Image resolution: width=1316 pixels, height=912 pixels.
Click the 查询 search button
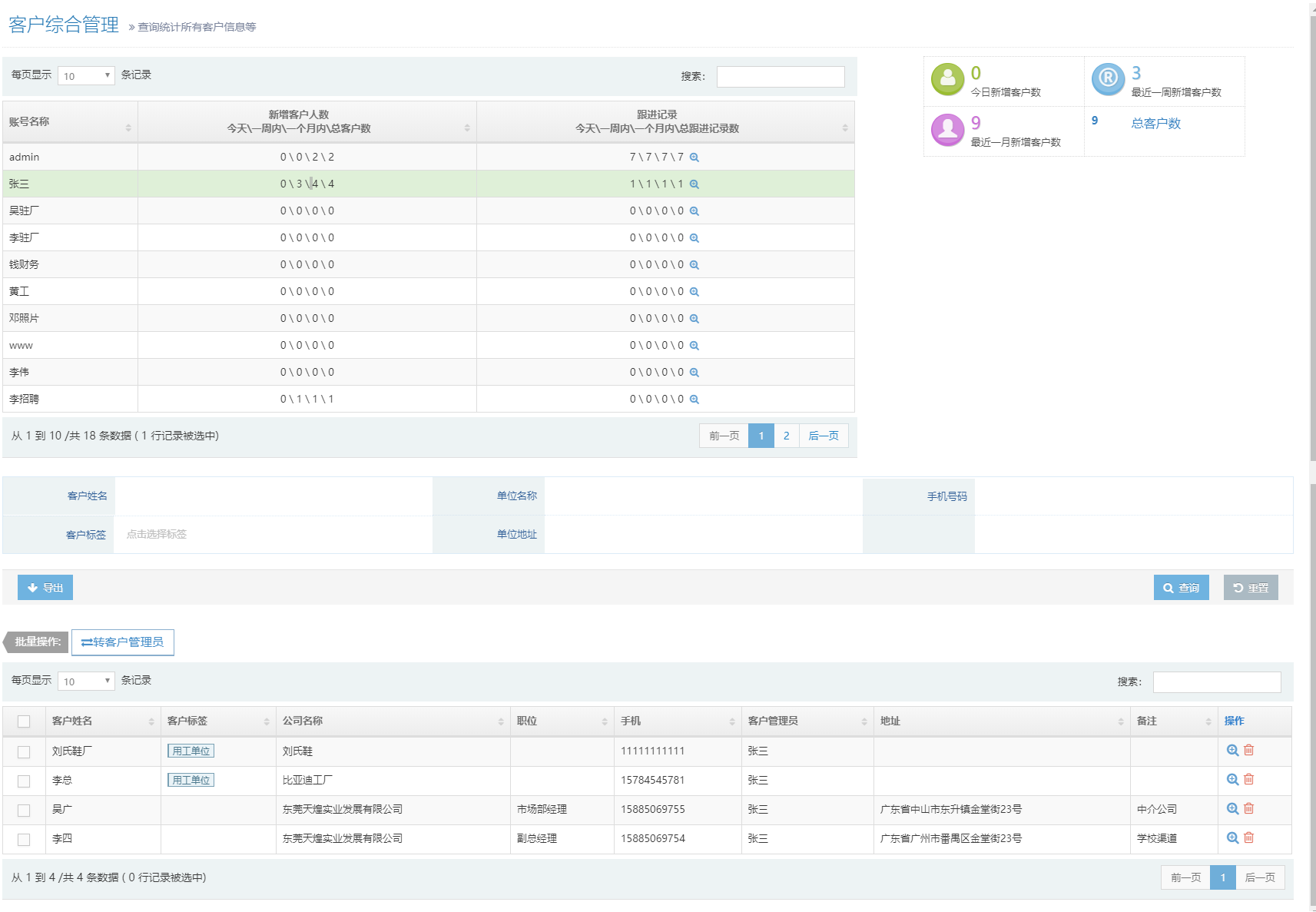coord(1181,588)
